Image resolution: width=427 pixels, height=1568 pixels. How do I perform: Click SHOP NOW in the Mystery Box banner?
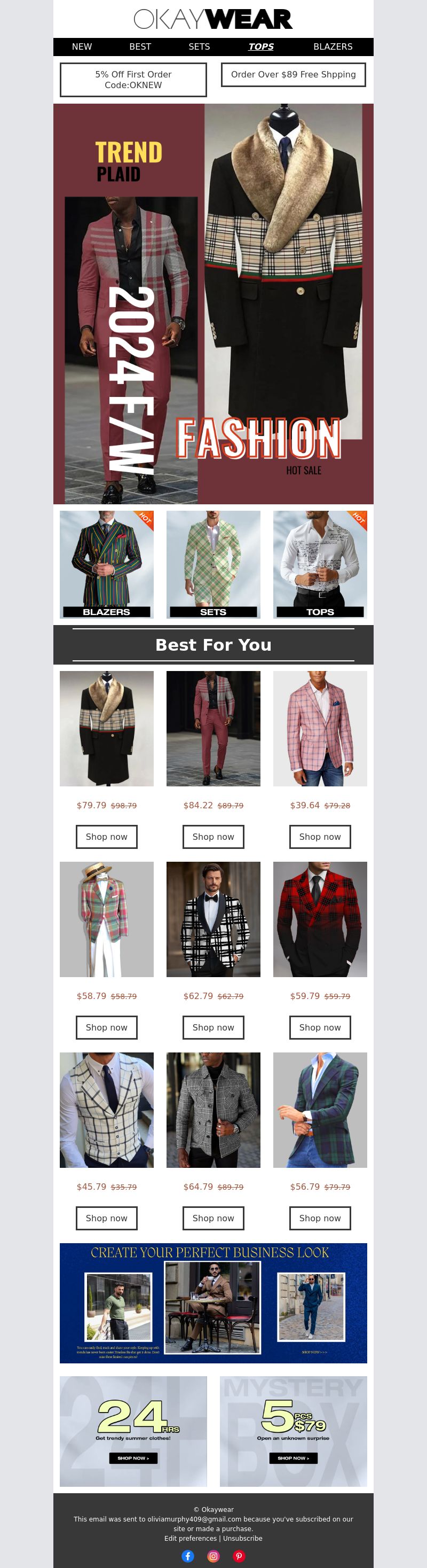293,1457
